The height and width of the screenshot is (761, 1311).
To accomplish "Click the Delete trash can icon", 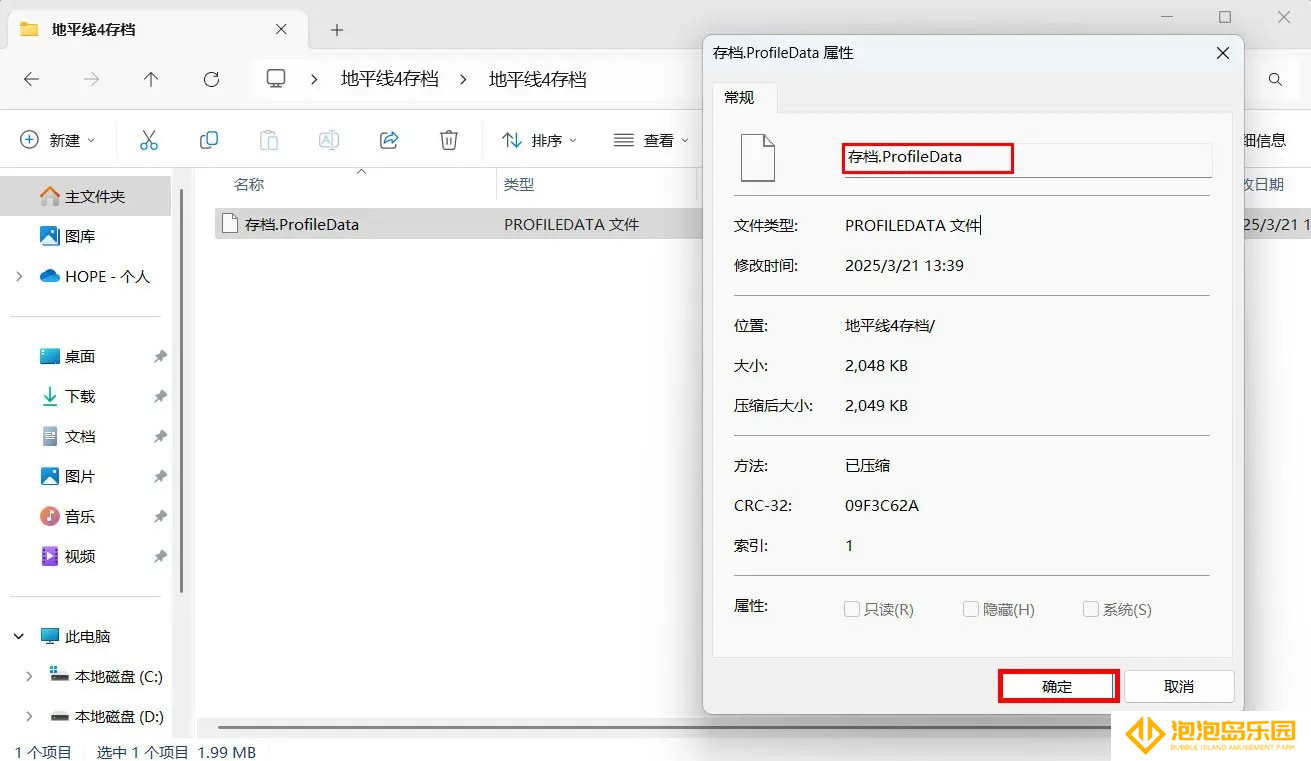I will (x=449, y=140).
